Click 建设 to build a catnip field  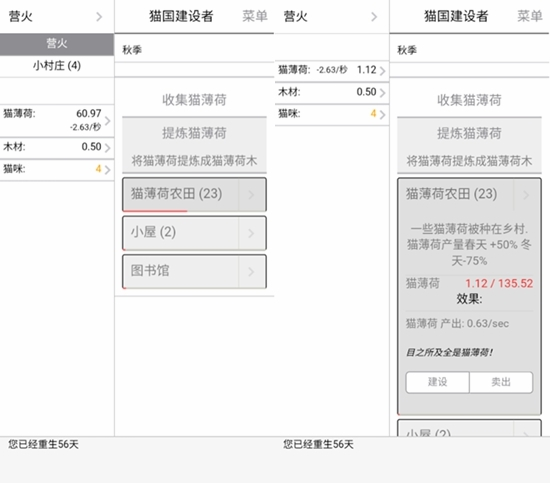tap(437, 382)
